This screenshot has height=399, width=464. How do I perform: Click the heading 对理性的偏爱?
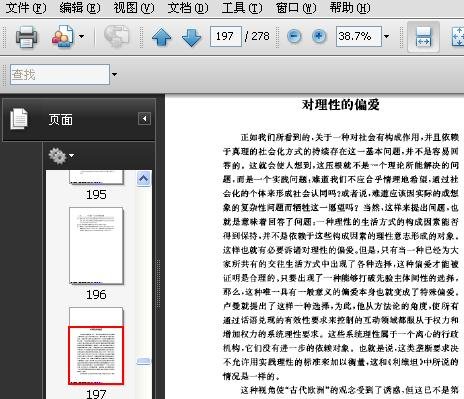tap(340, 105)
